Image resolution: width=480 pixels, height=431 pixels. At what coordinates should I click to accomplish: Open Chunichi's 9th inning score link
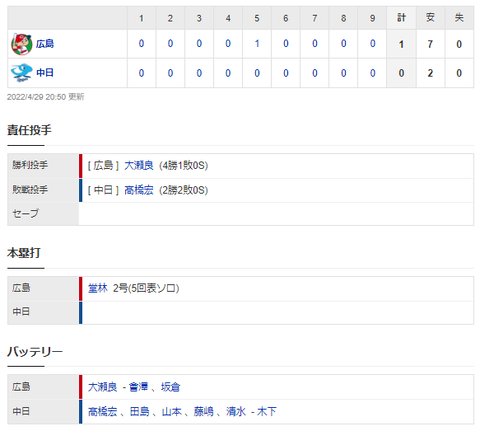373,73
